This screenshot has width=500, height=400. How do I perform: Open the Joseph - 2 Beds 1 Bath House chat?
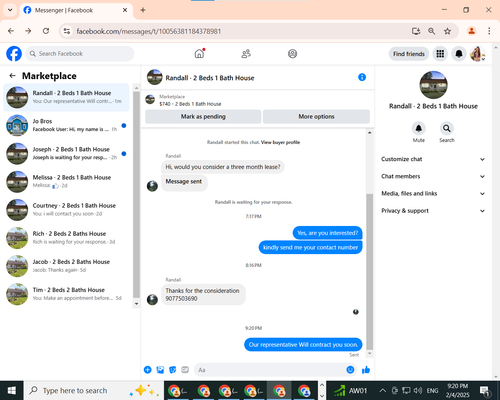[66, 153]
